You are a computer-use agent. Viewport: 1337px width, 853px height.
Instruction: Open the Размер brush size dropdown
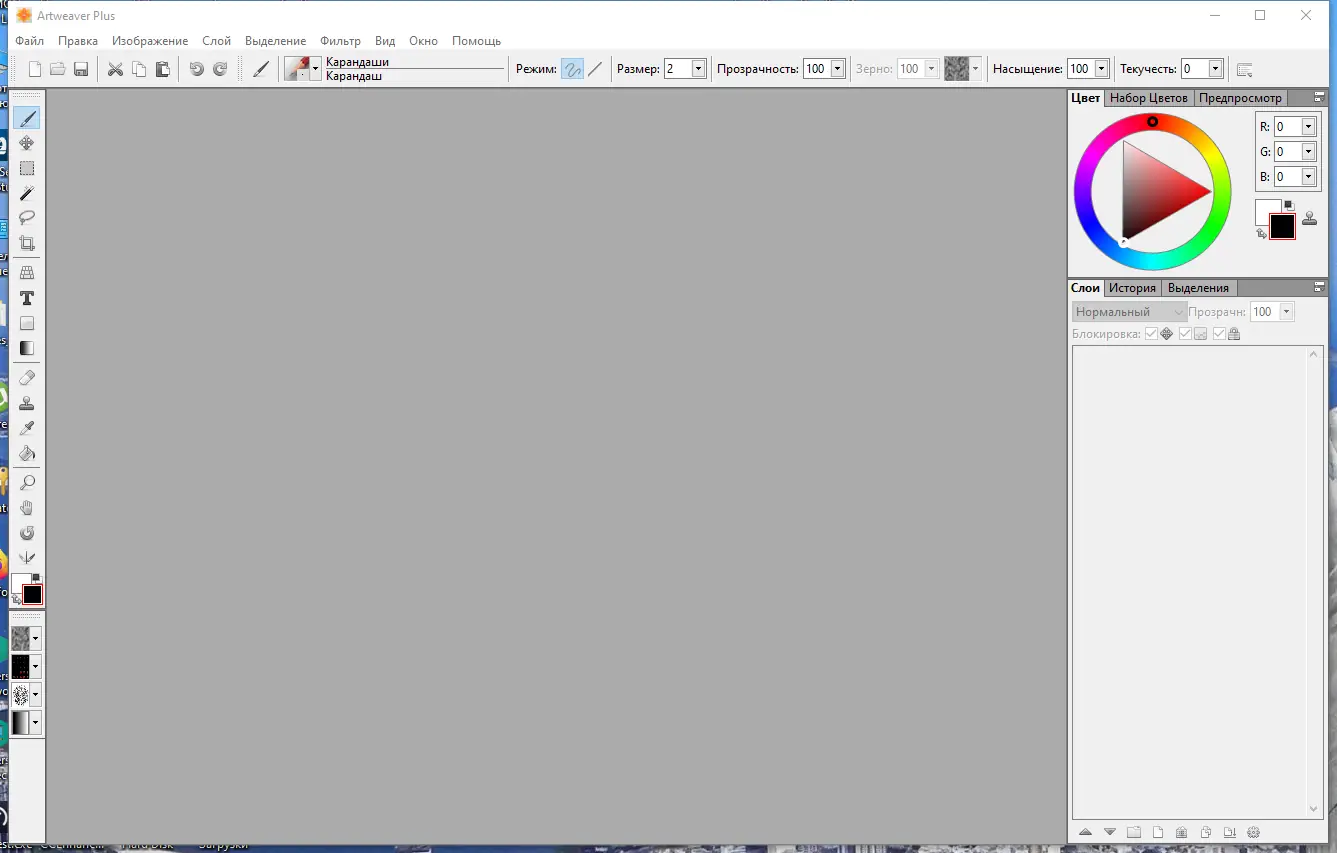697,68
